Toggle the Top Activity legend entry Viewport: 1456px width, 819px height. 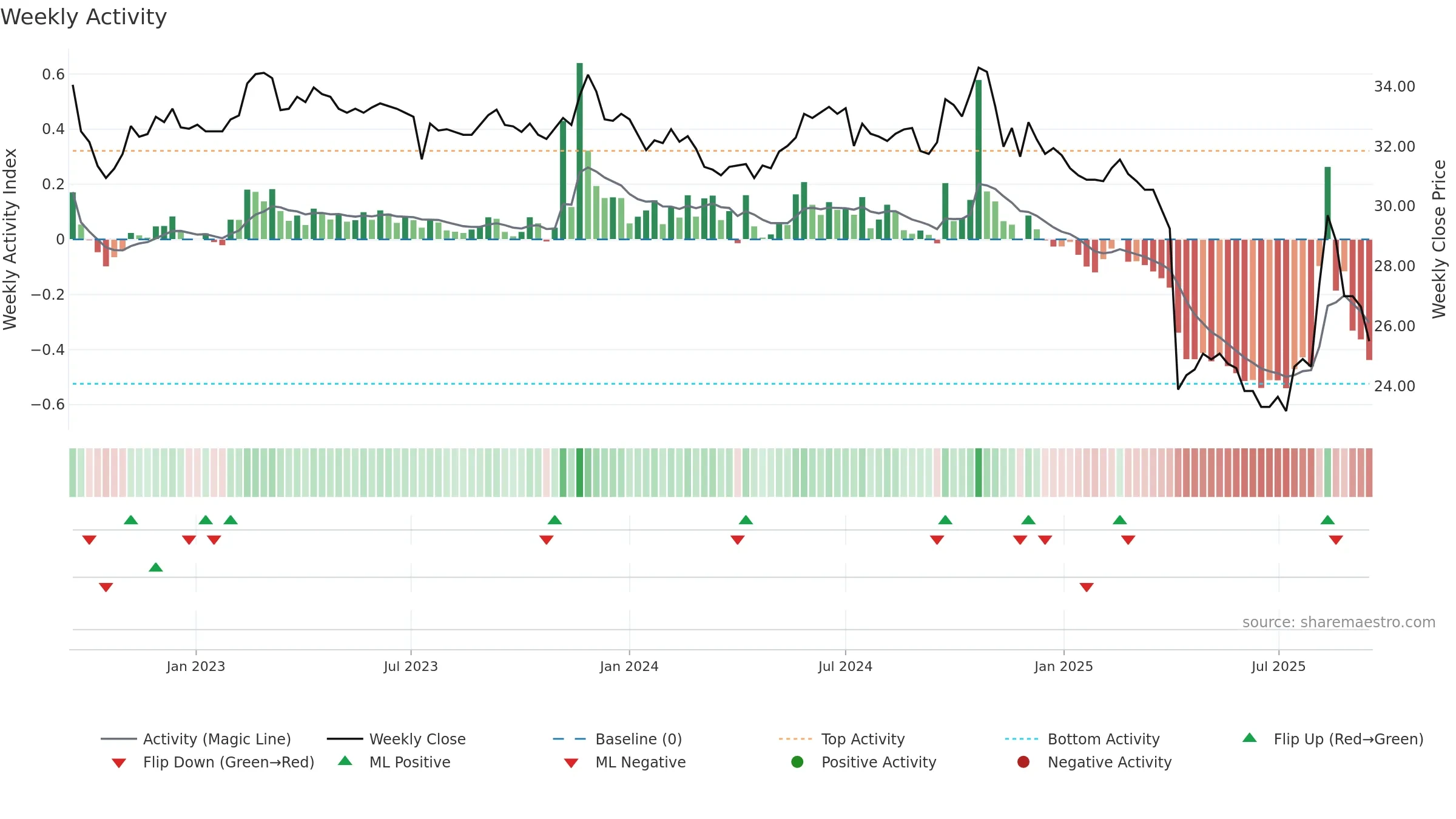[x=841, y=739]
